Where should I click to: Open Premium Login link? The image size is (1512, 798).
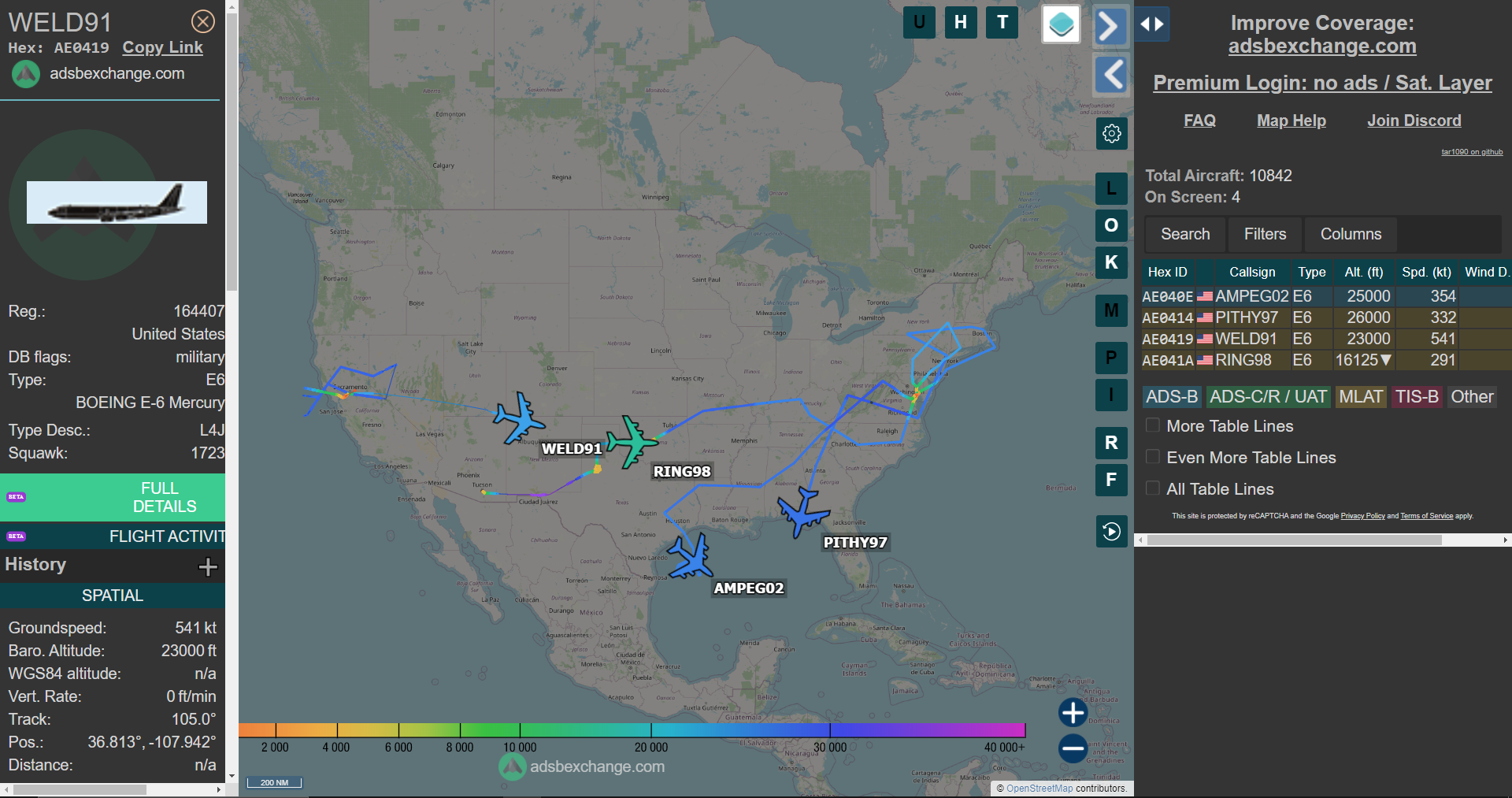click(1322, 83)
